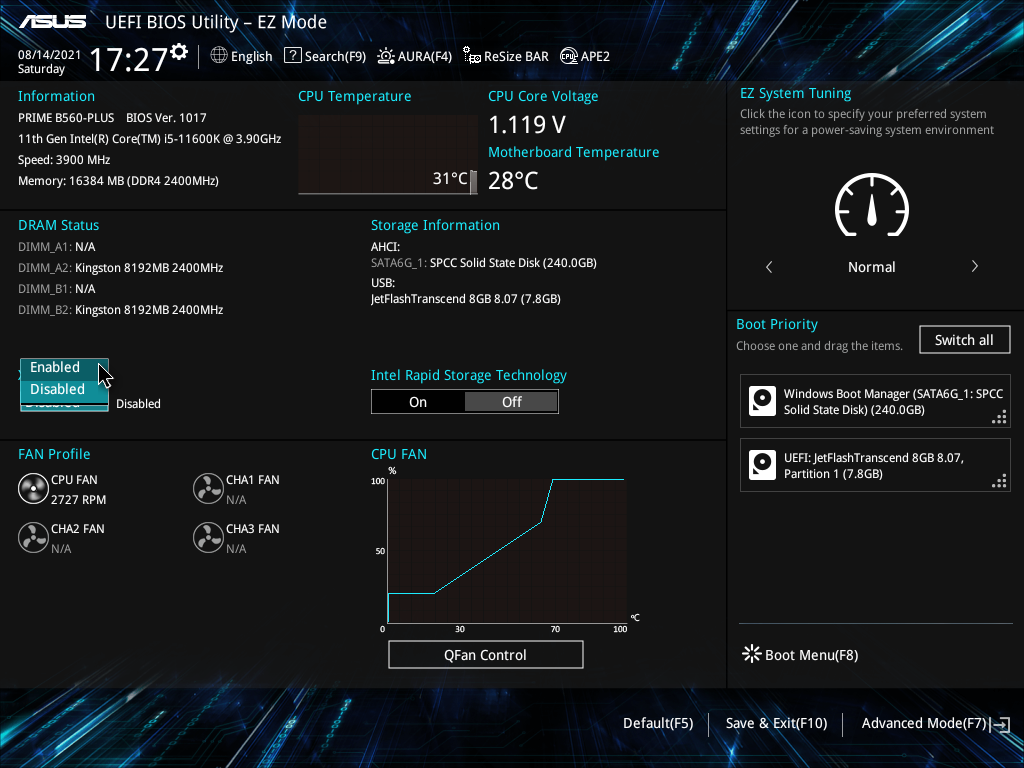
Task: Open the Search(F9) question mark icon
Action: point(293,56)
